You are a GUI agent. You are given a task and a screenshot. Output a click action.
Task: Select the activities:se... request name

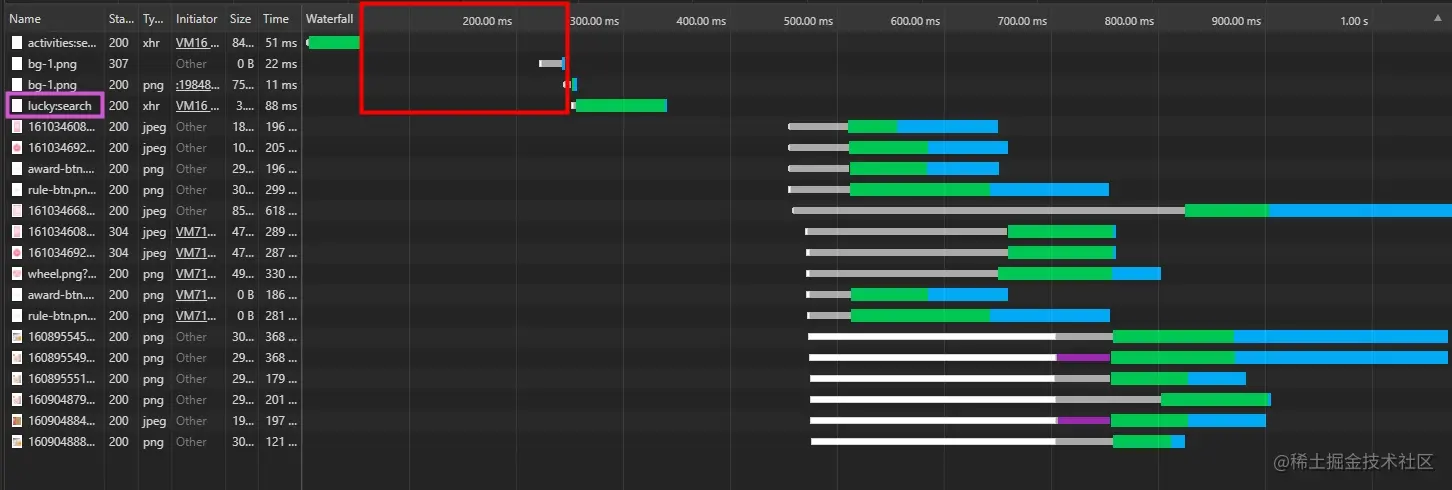[x=62, y=43]
